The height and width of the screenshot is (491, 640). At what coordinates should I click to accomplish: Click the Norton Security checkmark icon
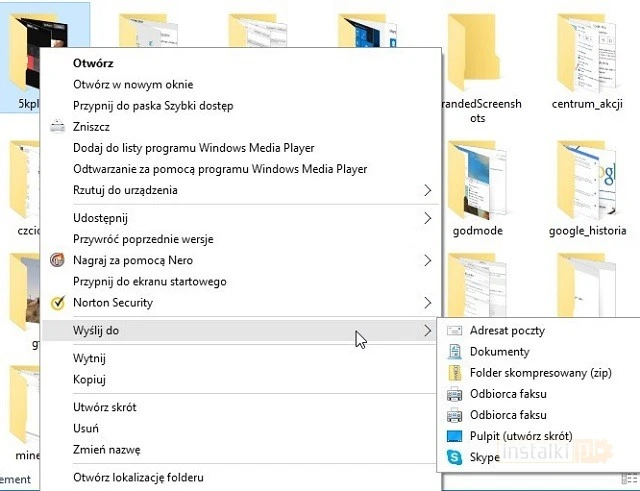[58, 302]
